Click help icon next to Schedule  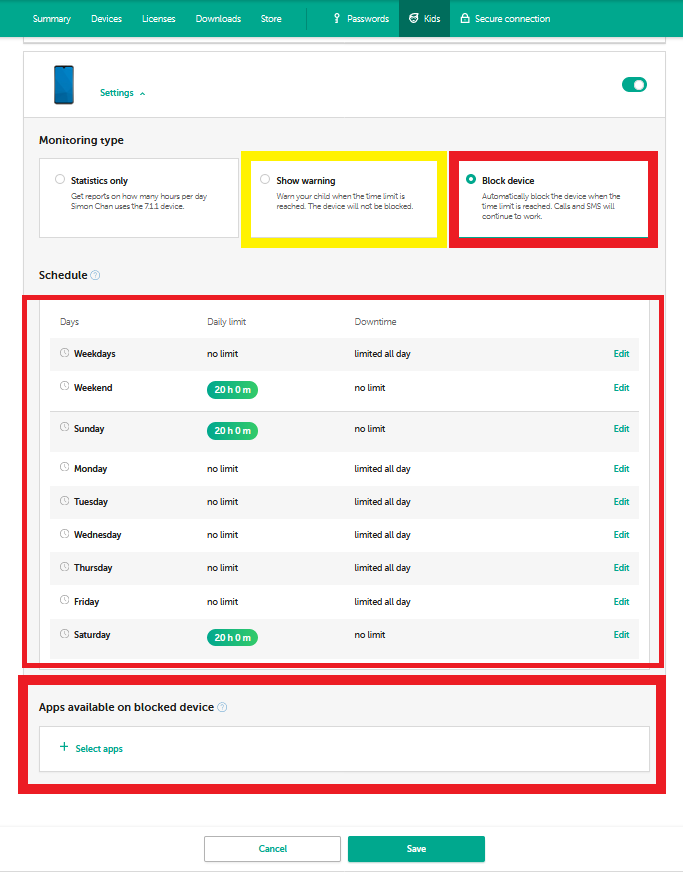[x=95, y=275]
